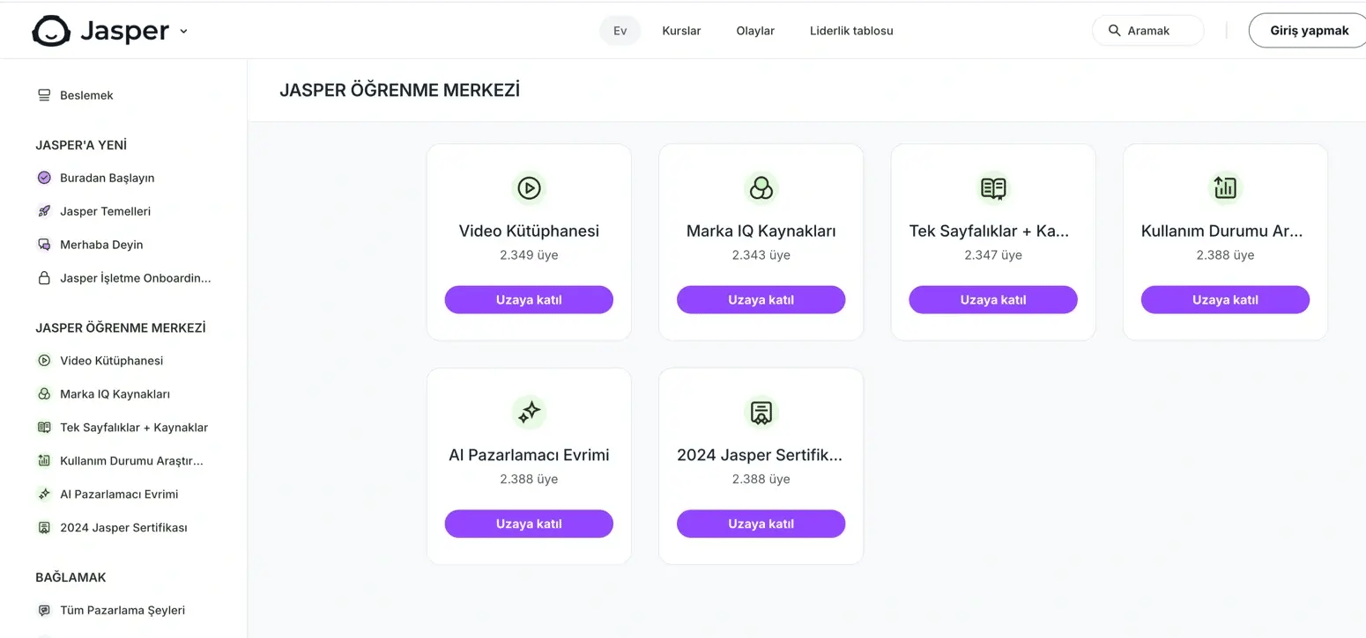Click the Video Kütüphanesi play icon card
The image size is (1366, 638).
[x=529, y=188]
